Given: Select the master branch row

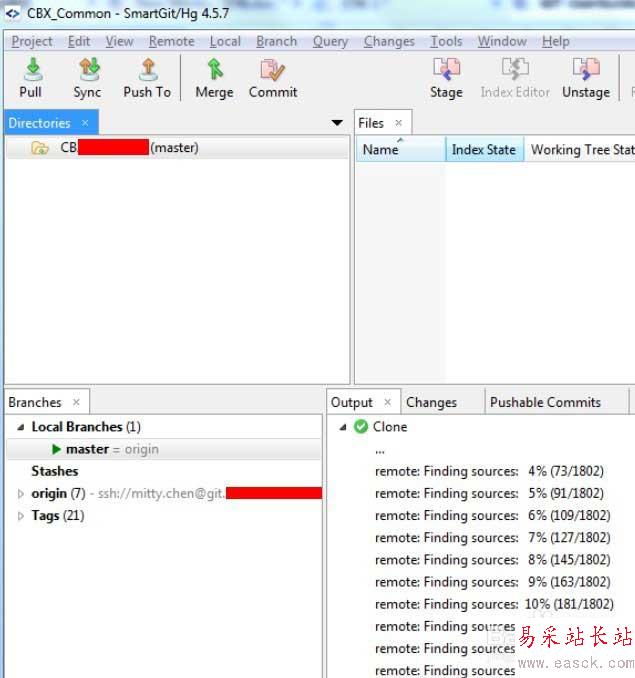Looking at the screenshot, I should coord(164,449).
